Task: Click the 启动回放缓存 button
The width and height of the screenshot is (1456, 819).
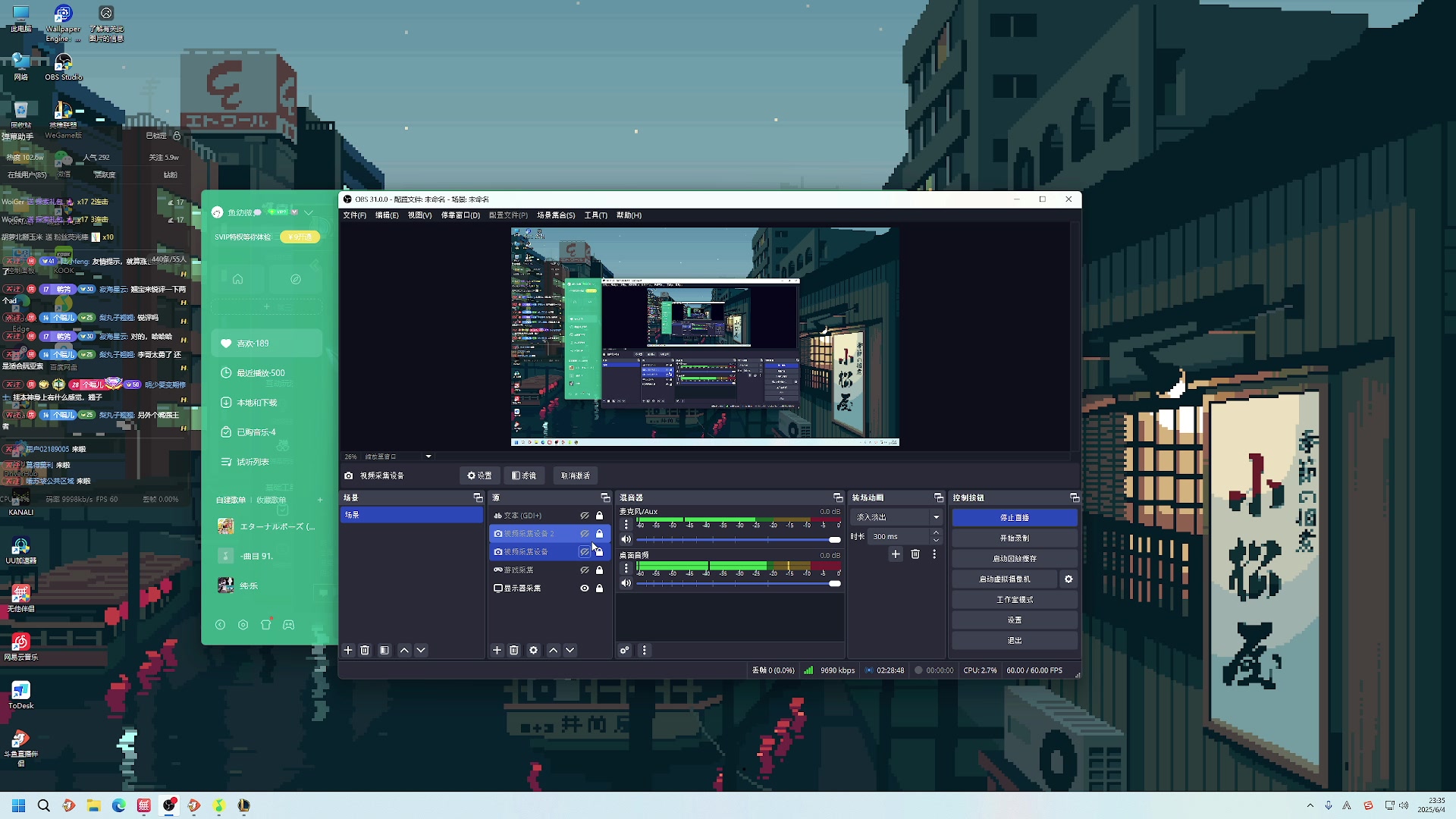Action: [1015, 558]
